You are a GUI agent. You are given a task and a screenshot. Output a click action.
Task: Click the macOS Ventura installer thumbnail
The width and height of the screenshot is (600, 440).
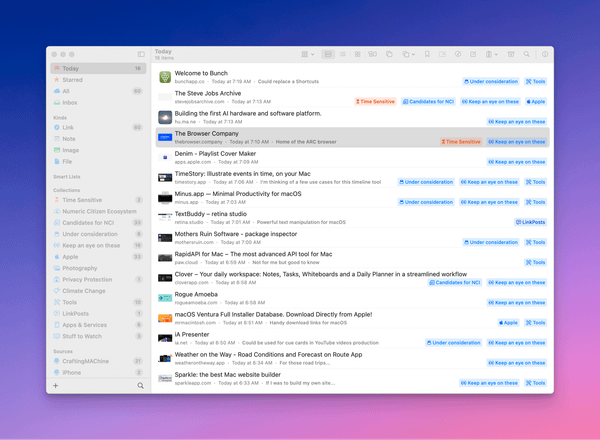tap(165, 318)
